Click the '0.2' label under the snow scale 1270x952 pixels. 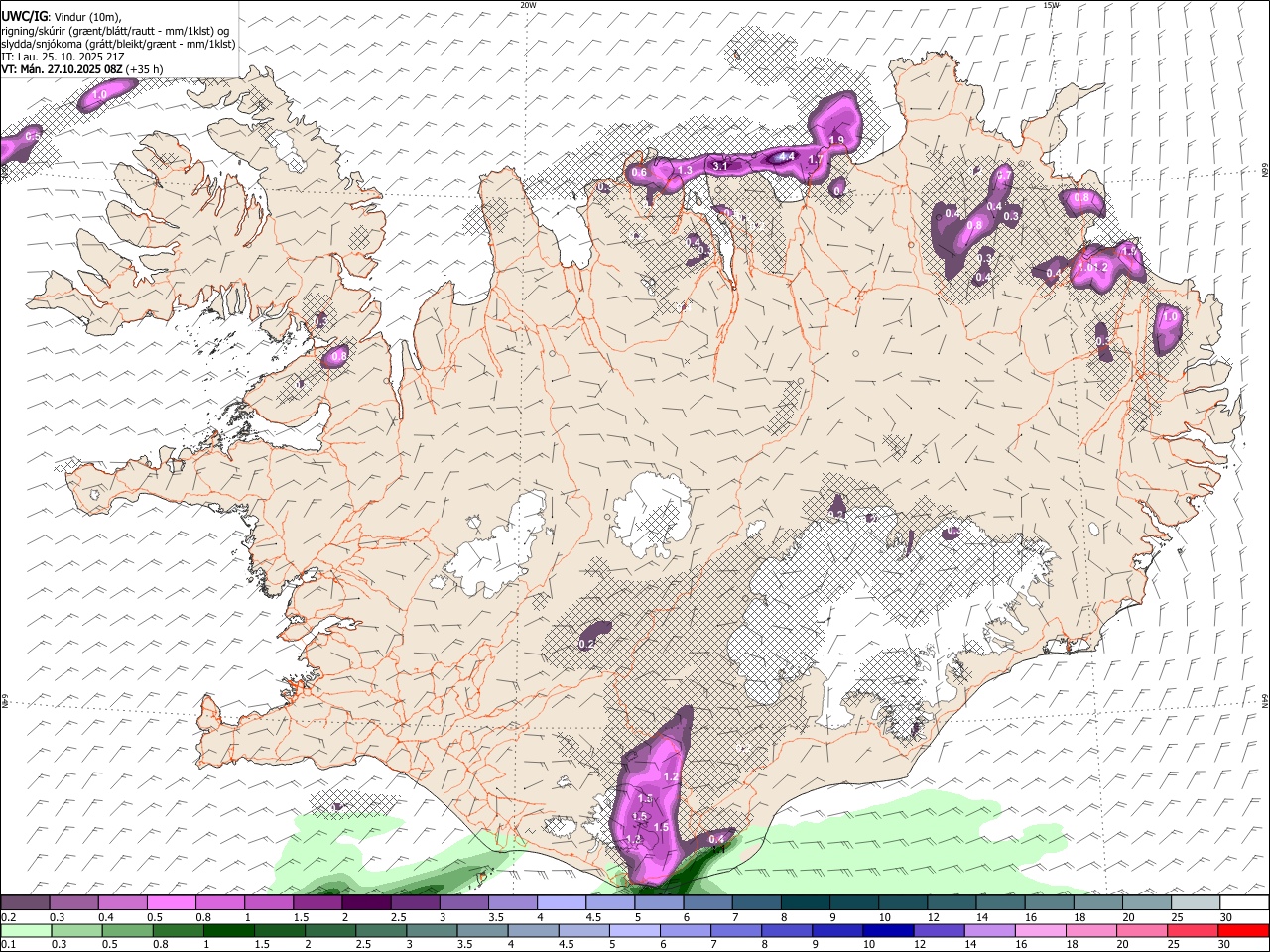(x=9, y=917)
